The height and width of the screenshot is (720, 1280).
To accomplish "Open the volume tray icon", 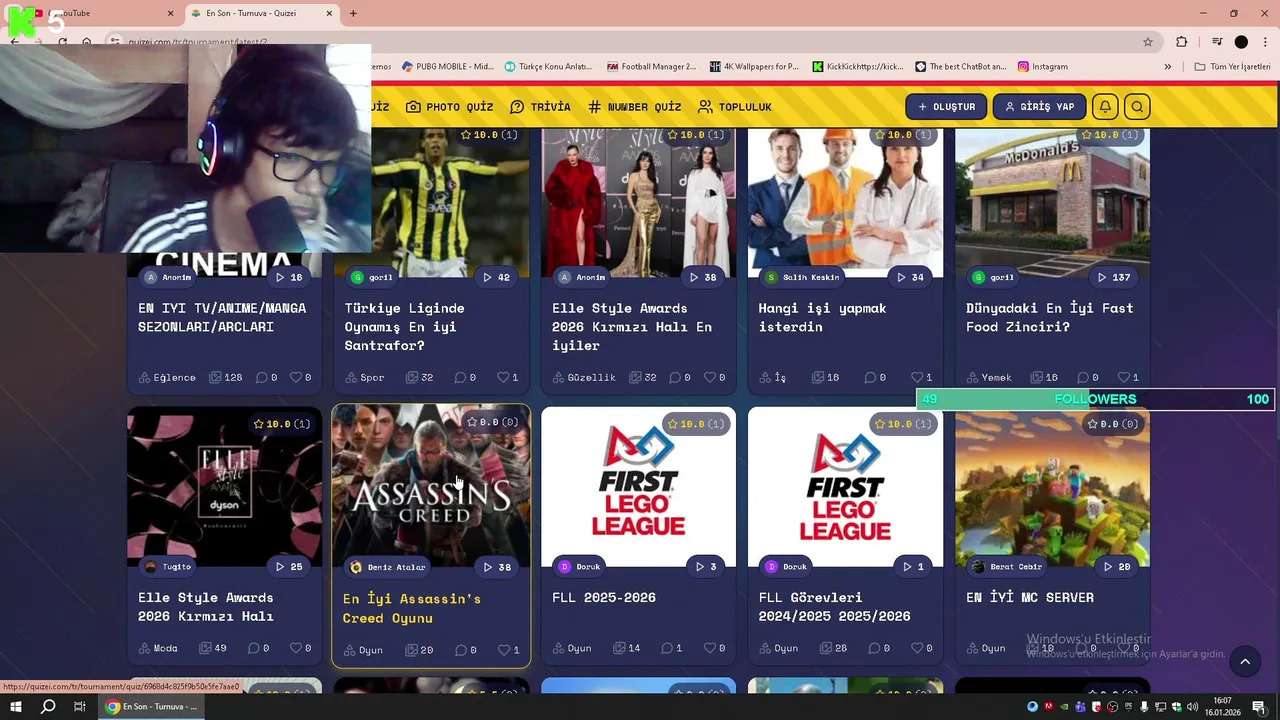I will [x=1193, y=707].
